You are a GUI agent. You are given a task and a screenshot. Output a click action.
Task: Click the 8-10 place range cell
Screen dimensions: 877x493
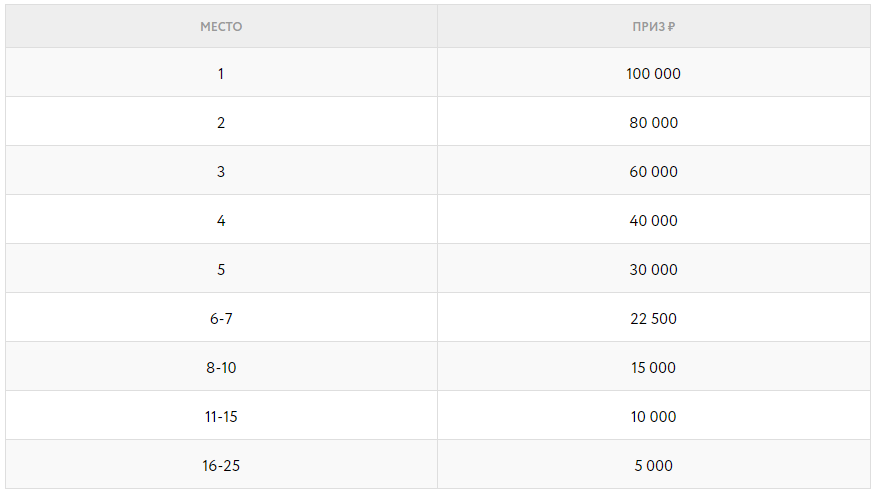coord(221,368)
